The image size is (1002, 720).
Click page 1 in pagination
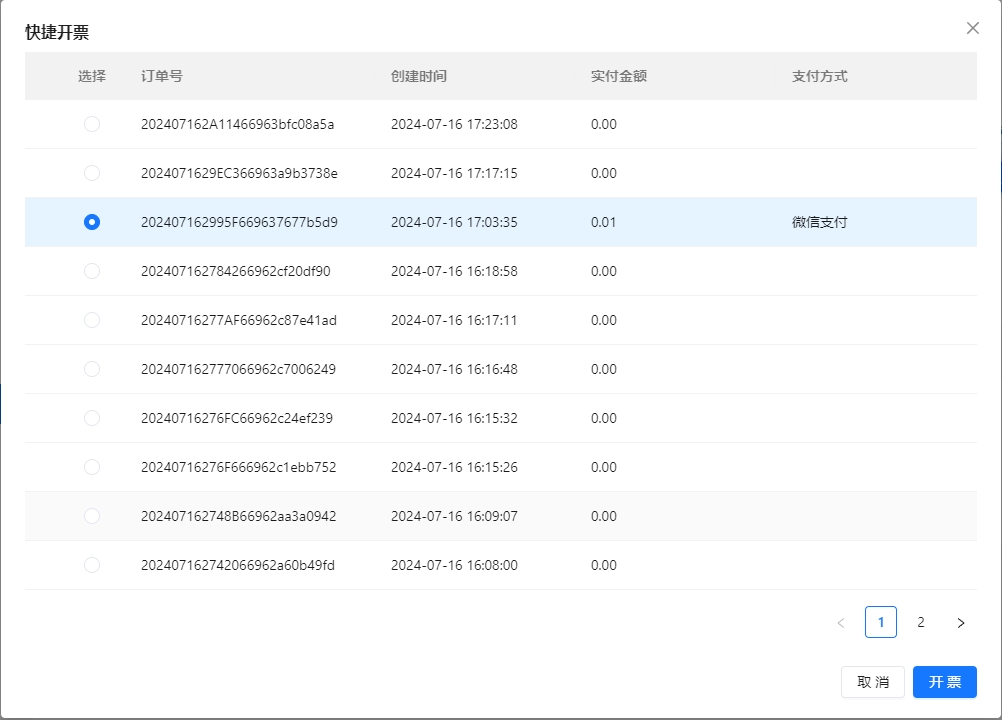(880, 623)
